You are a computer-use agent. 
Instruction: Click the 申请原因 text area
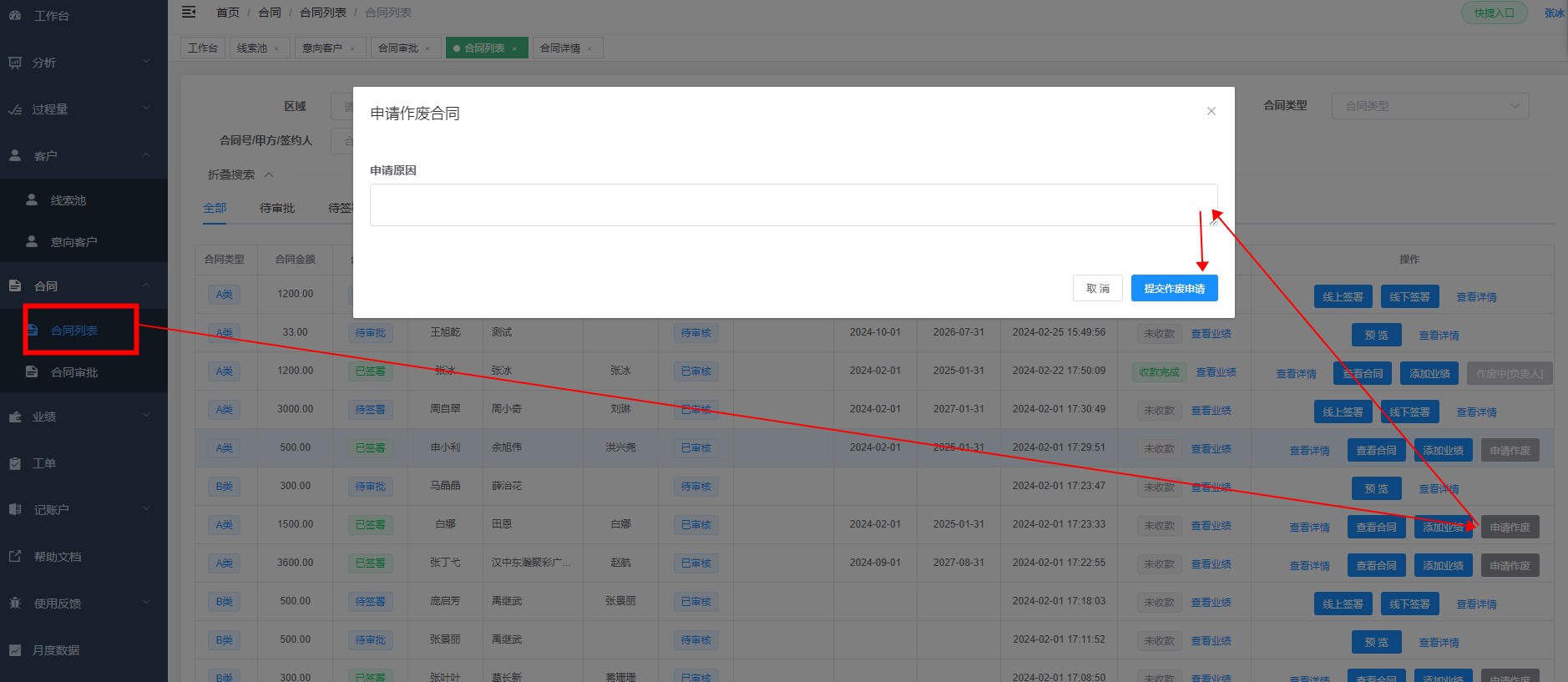[793, 205]
